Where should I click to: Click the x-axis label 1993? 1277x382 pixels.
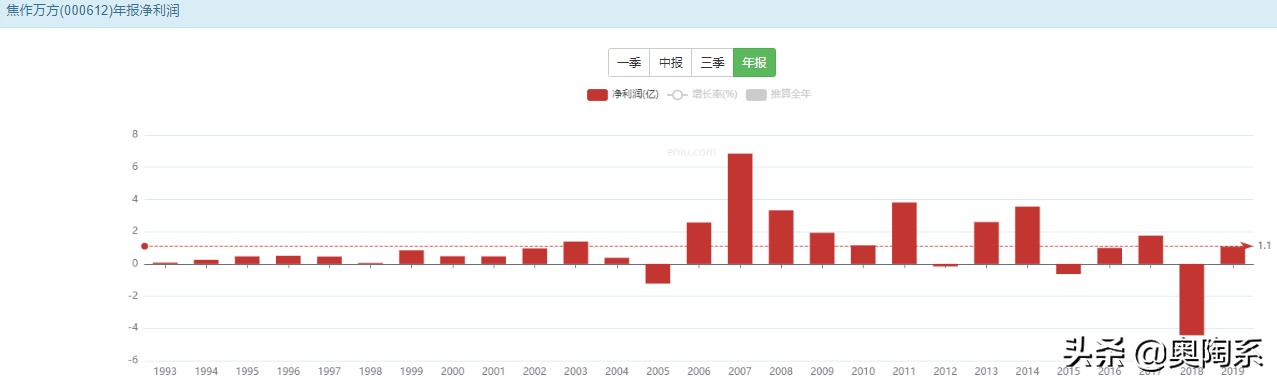pos(165,371)
